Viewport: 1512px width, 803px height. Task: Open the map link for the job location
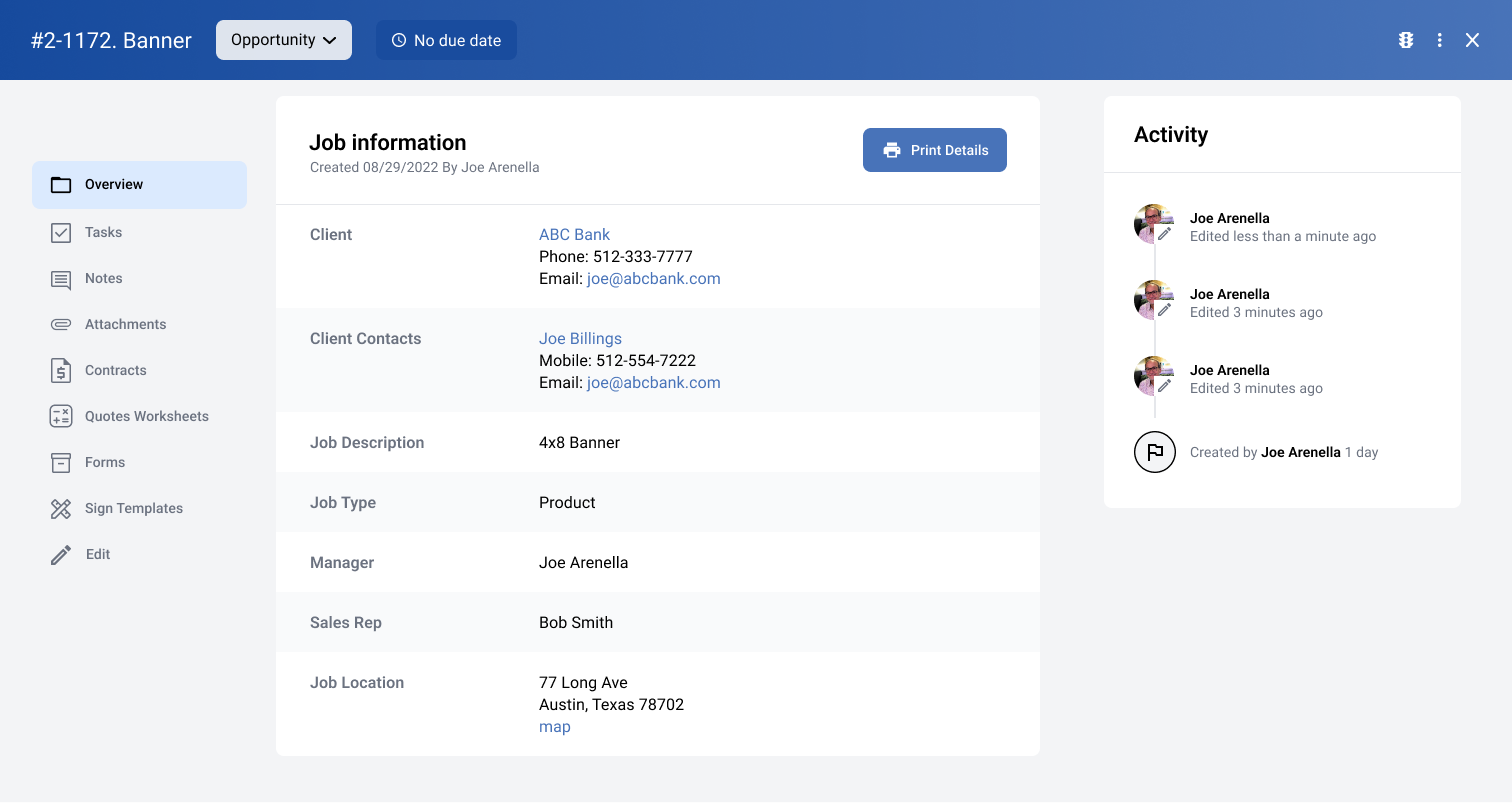click(x=554, y=726)
